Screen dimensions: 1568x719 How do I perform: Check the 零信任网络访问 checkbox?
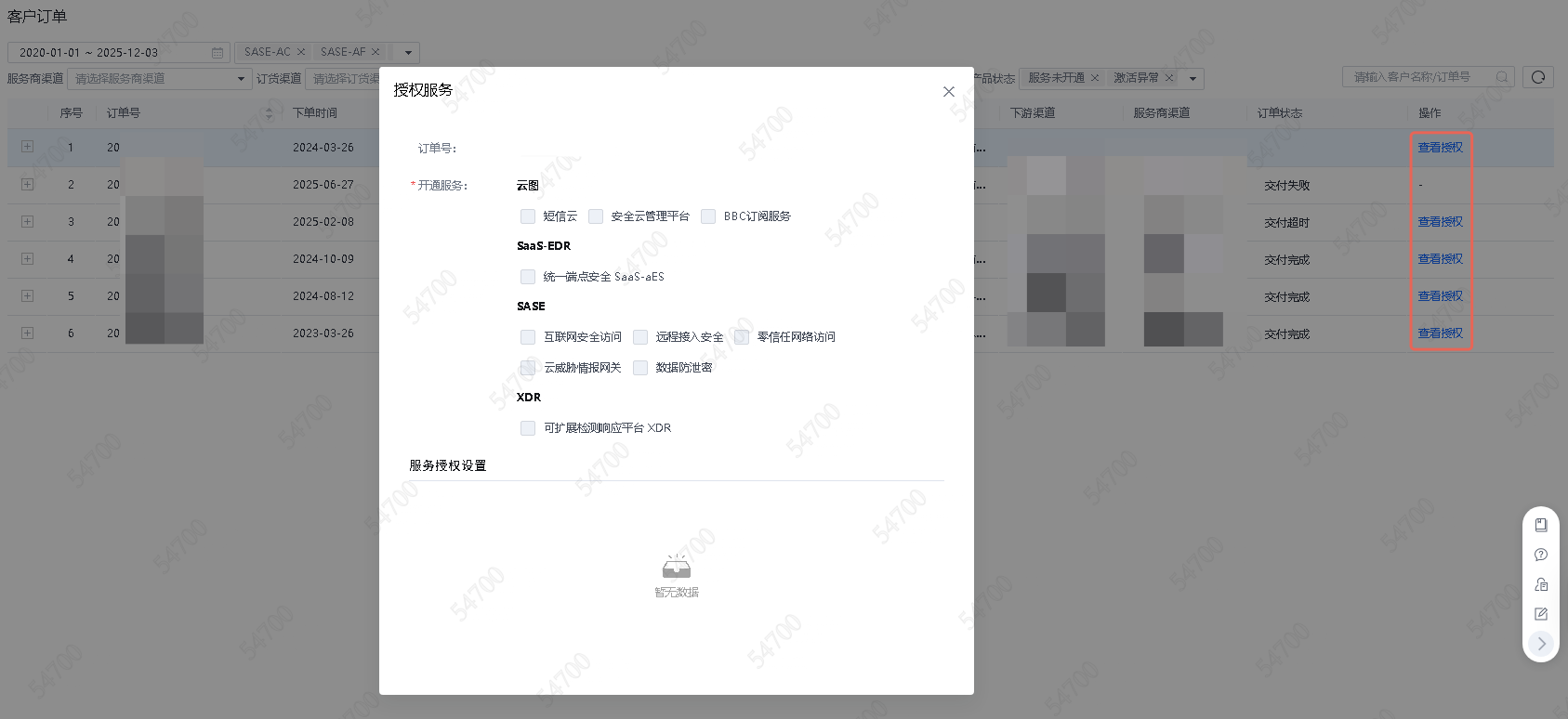(742, 337)
